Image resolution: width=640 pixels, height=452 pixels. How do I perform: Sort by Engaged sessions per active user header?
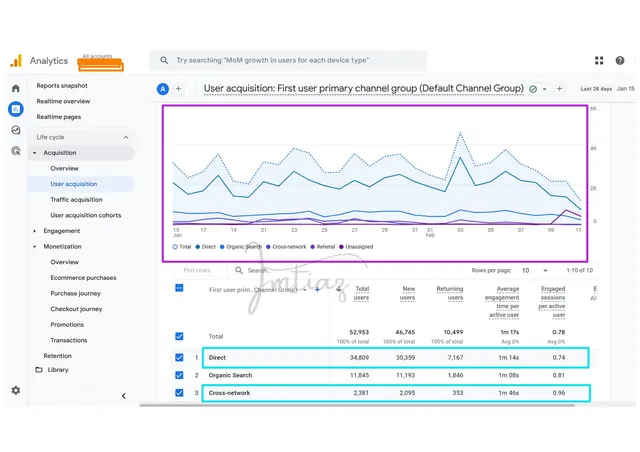(x=552, y=302)
